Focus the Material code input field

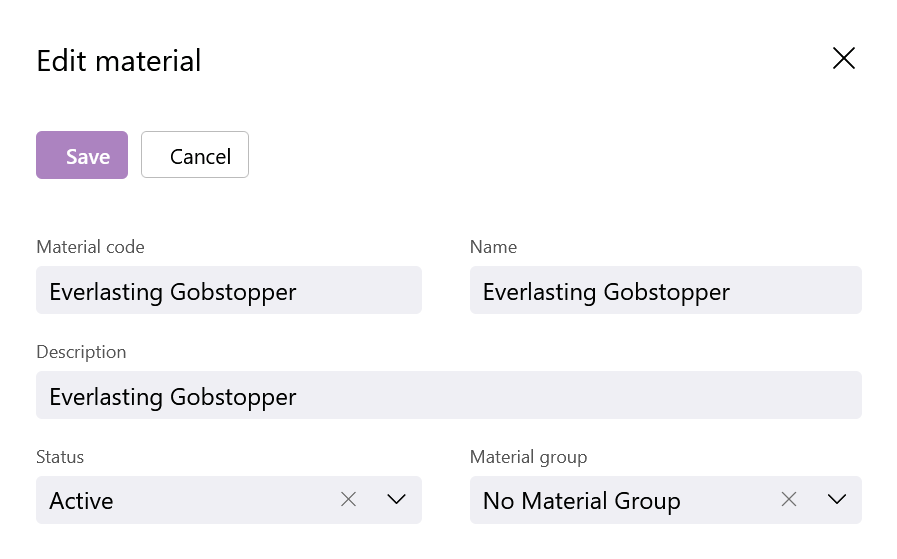(229, 290)
